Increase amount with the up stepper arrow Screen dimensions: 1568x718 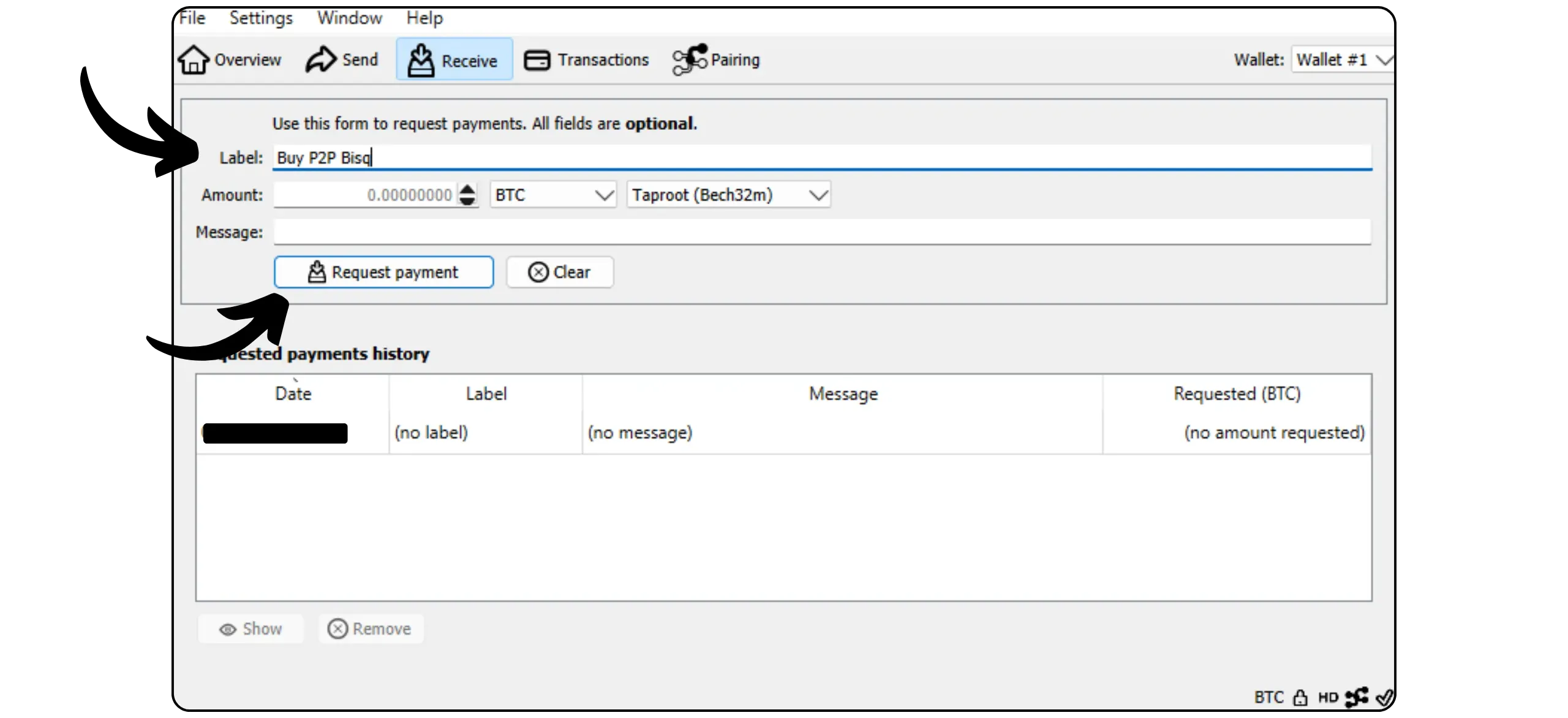pos(467,189)
